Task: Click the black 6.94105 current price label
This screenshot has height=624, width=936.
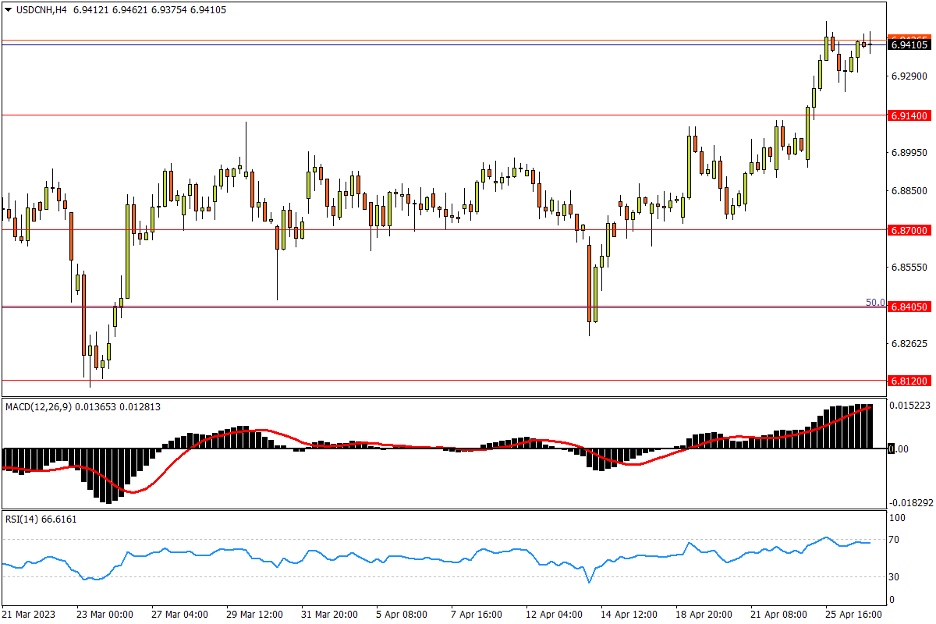Action: [x=909, y=45]
